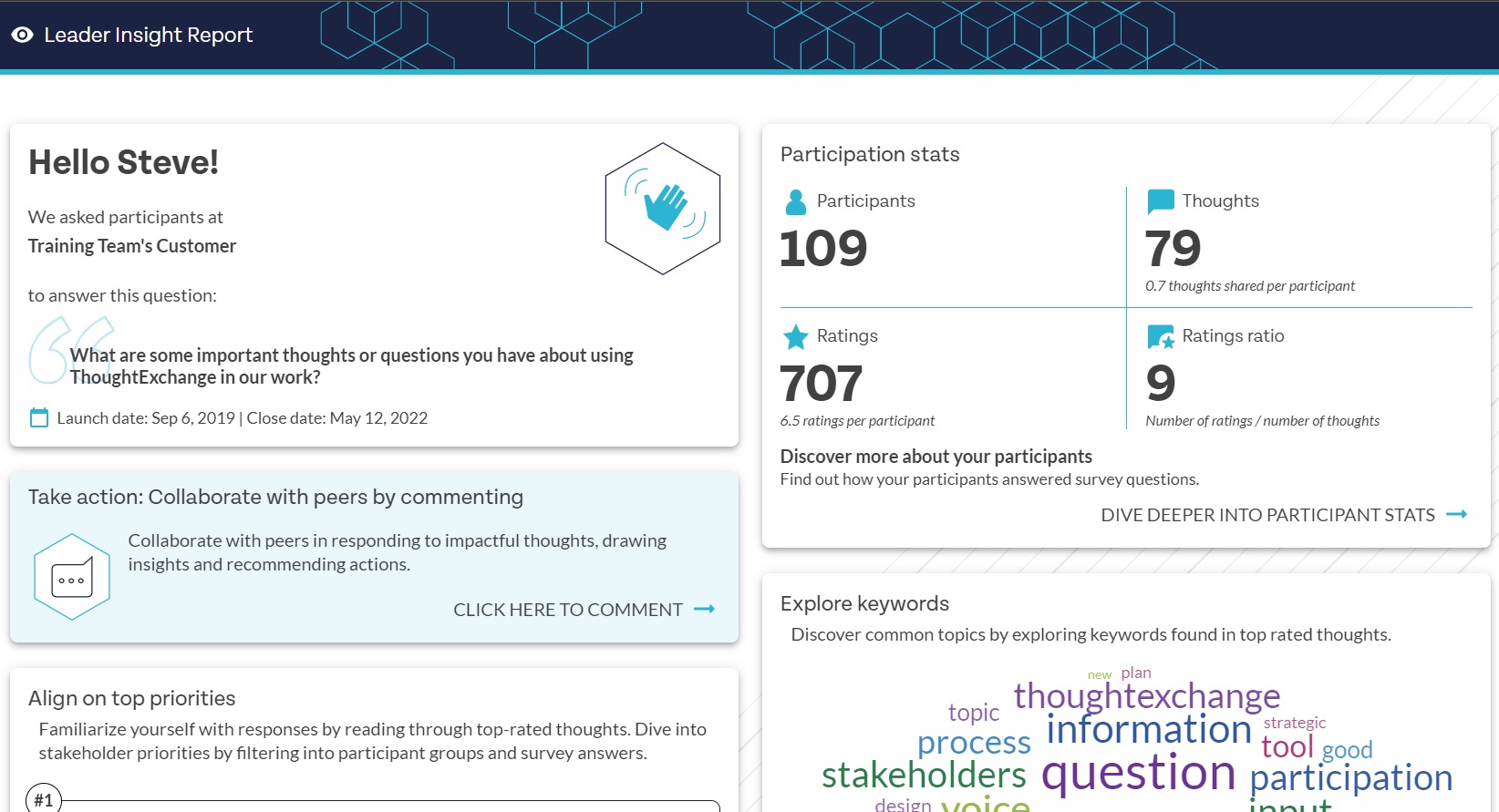Click the comment bubble hexagon icon
This screenshot has width=1499, height=812.
point(72,577)
